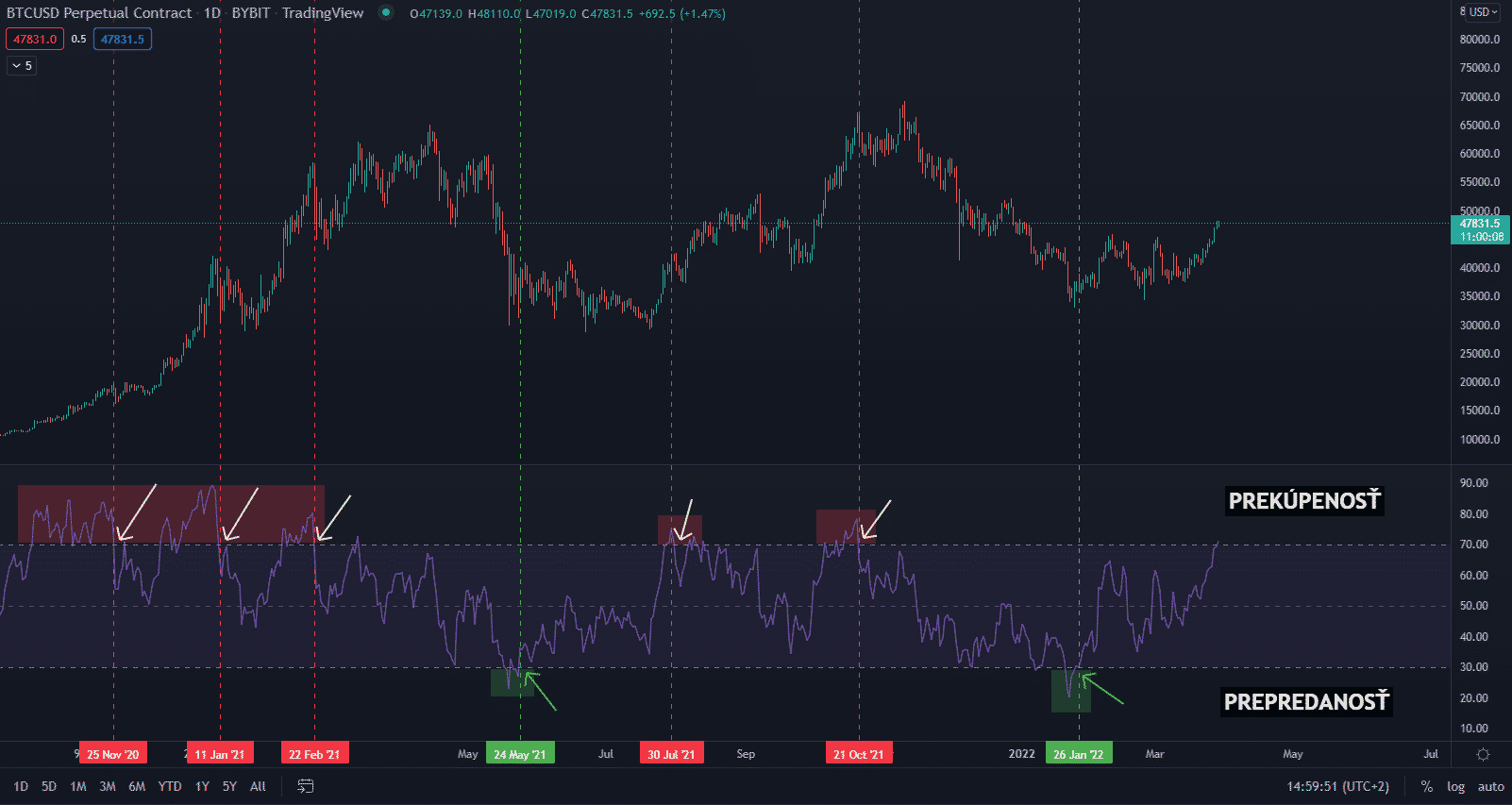Click the green arrow near 24 May '21

[x=541, y=691]
